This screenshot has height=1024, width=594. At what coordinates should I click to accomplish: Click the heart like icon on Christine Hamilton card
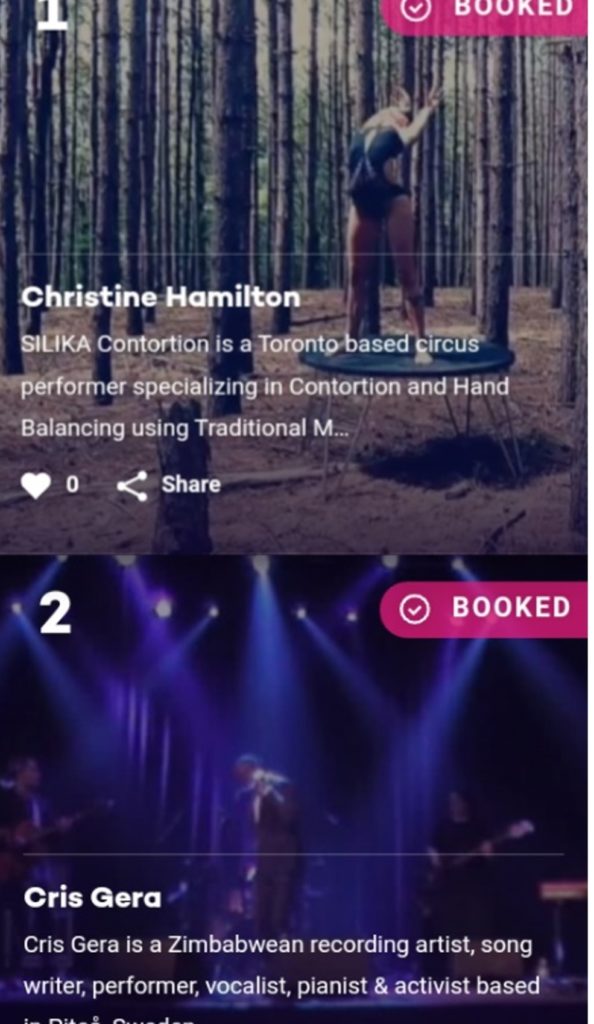(35, 485)
